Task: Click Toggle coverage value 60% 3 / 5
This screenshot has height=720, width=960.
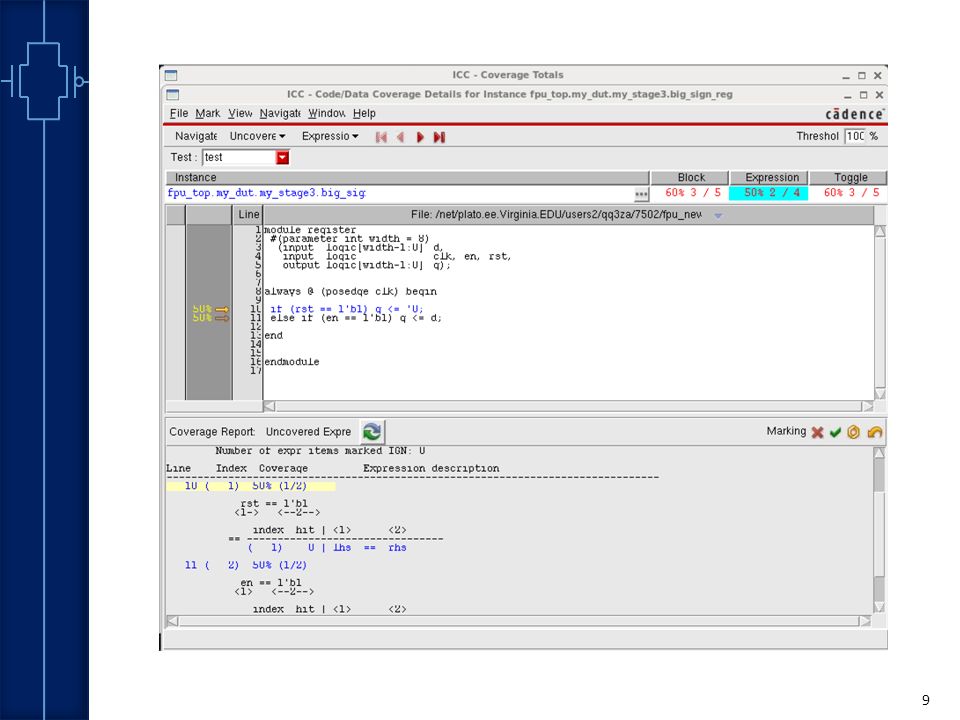Action: [851, 193]
